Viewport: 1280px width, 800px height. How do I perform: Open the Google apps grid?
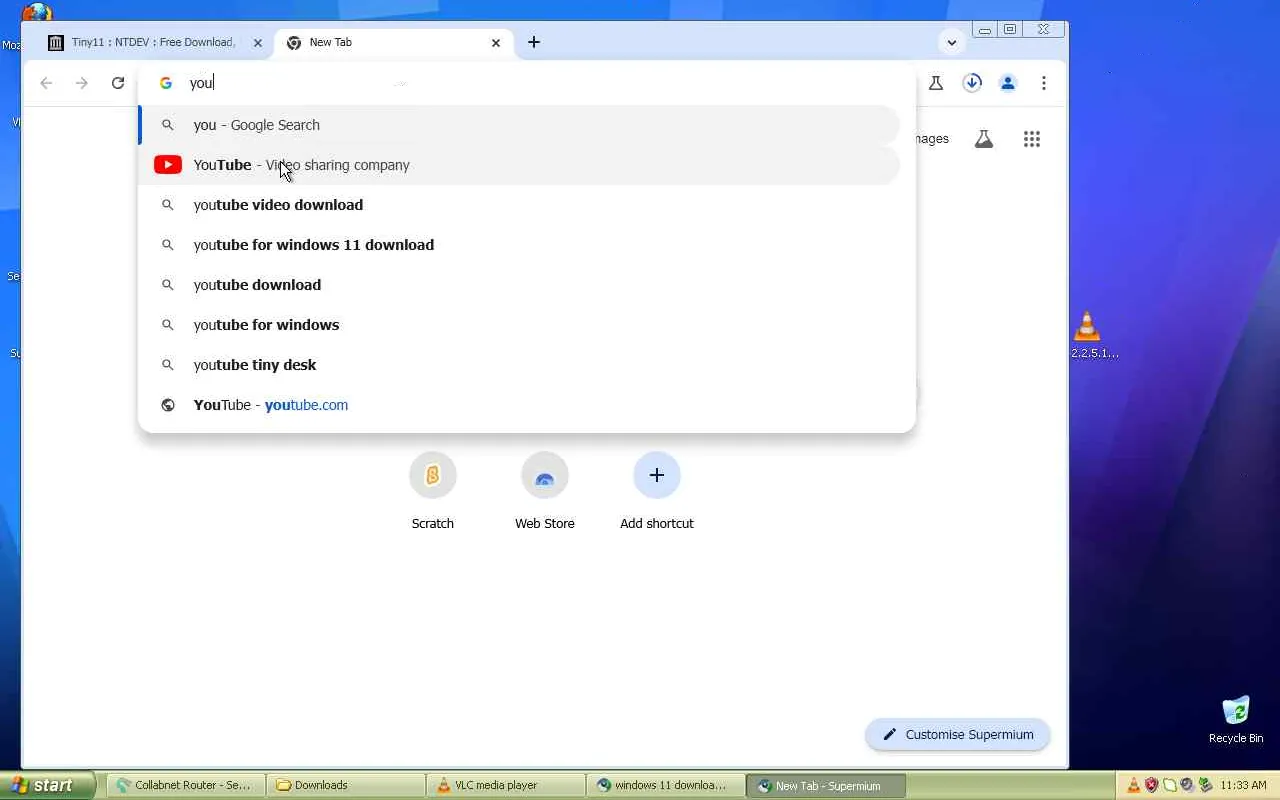(1032, 139)
